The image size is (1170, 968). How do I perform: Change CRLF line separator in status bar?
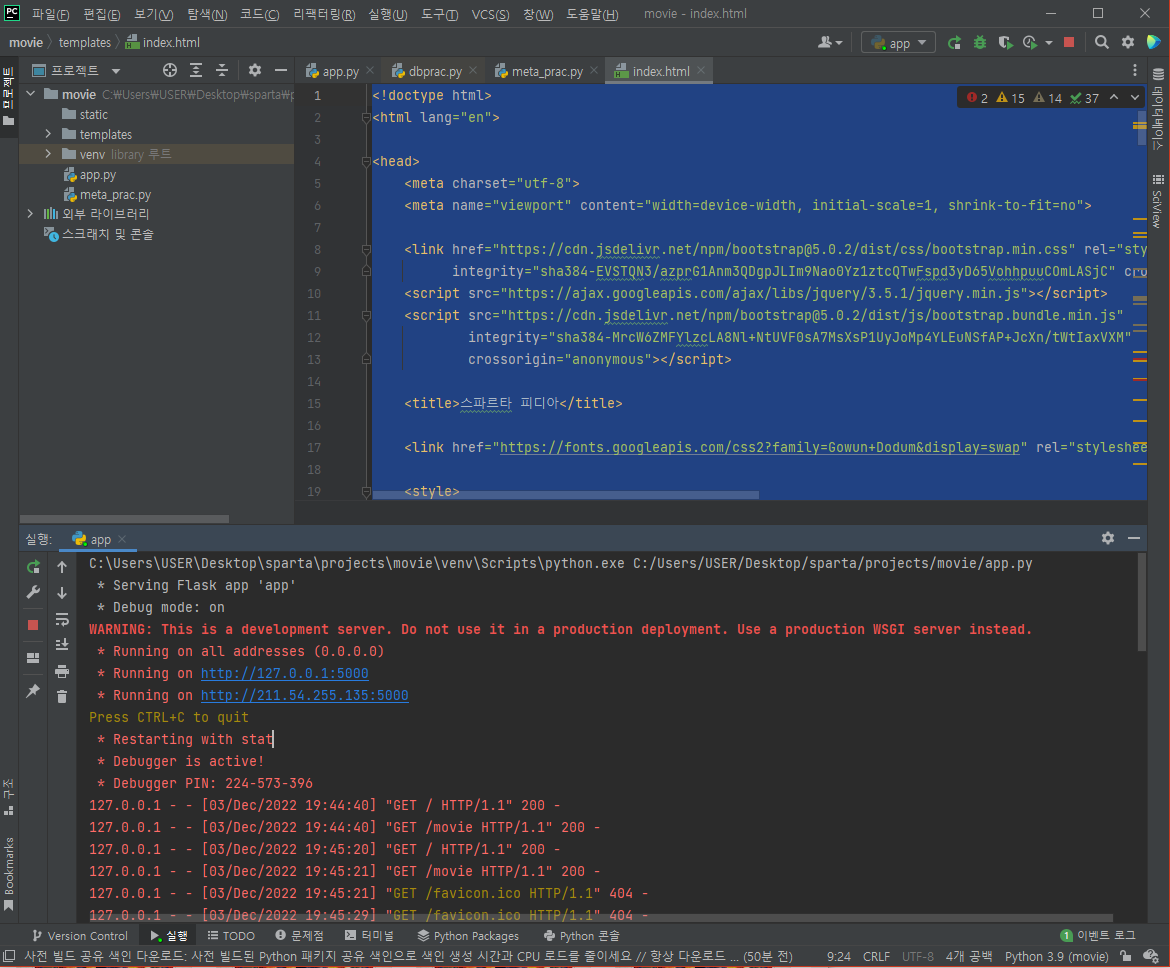(876, 956)
